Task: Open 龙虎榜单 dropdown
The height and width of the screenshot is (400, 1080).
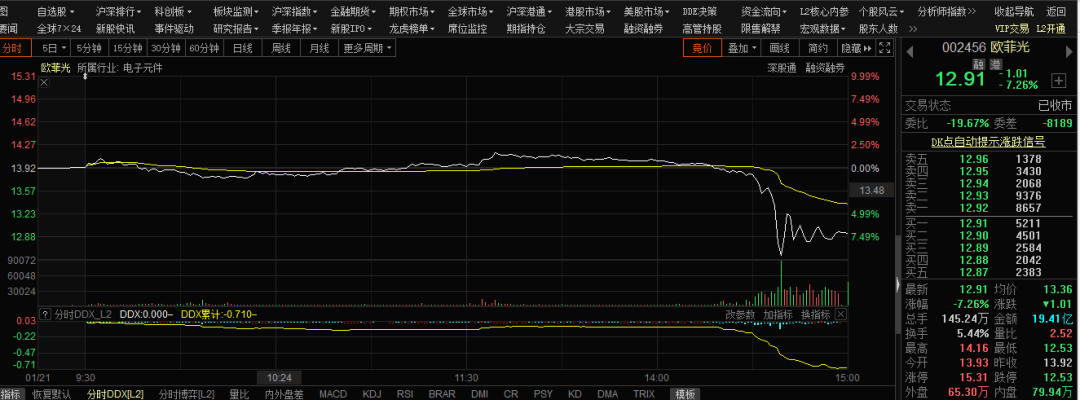Action: coord(411,29)
